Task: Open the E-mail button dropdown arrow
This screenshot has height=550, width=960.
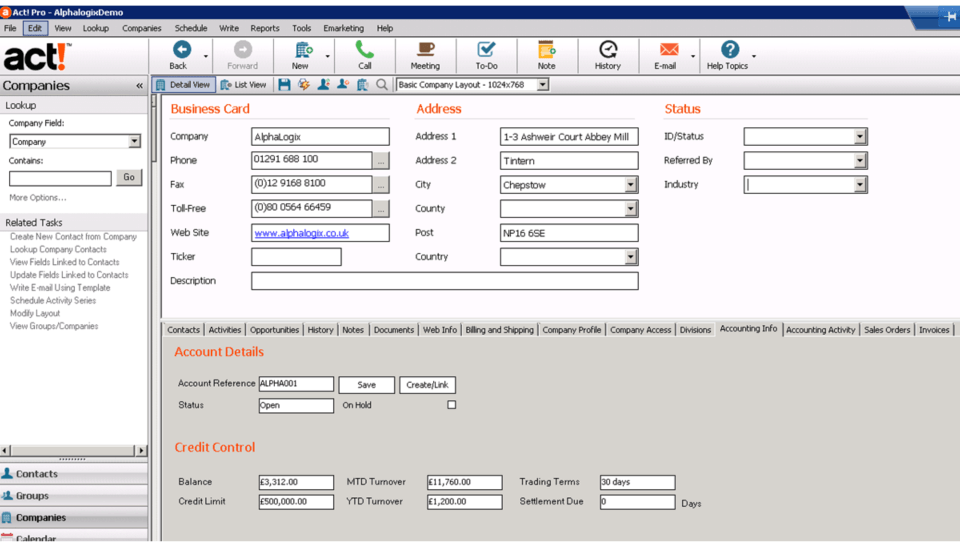Action: [x=693, y=56]
